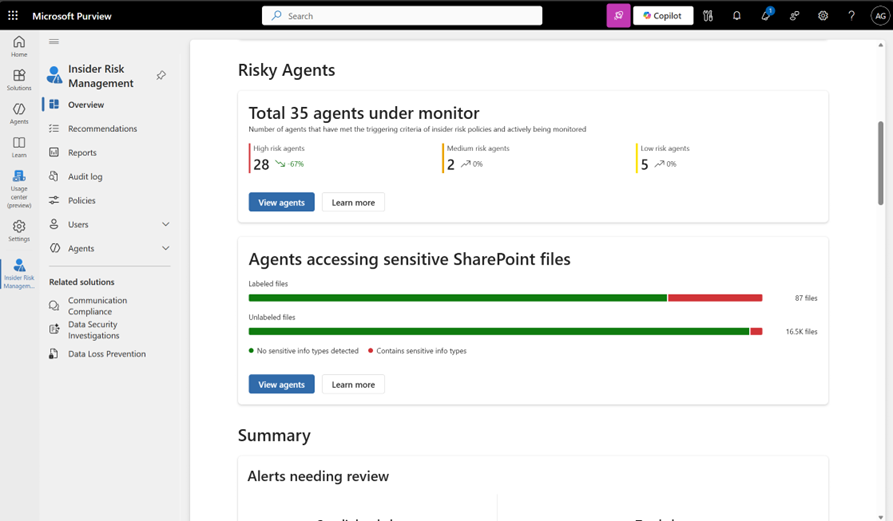This screenshot has width=893, height=521.
Task: Open Agents in left rail
Action: (x=19, y=113)
